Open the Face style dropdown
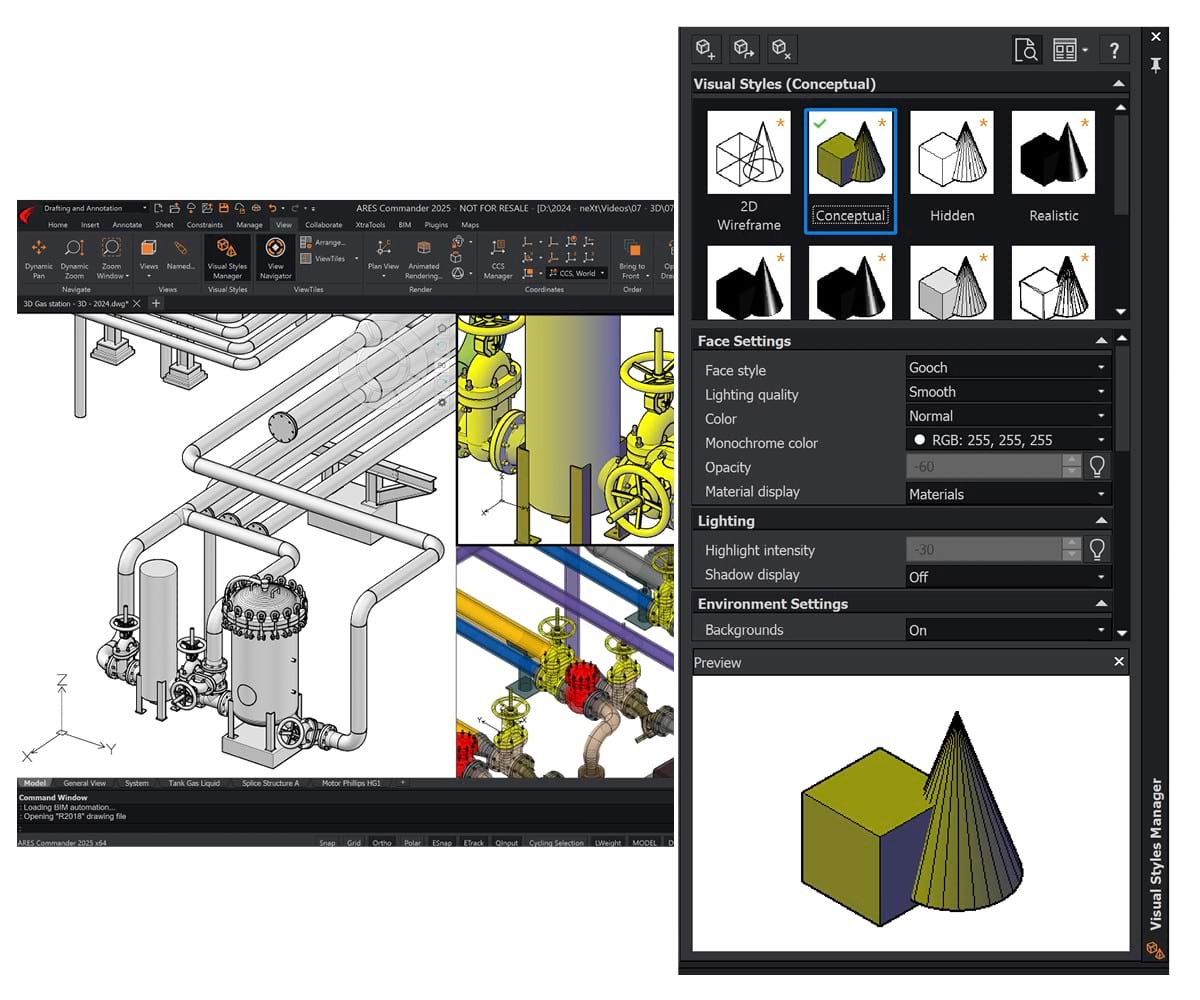Viewport: 1200px width, 1000px height. (x=1007, y=368)
